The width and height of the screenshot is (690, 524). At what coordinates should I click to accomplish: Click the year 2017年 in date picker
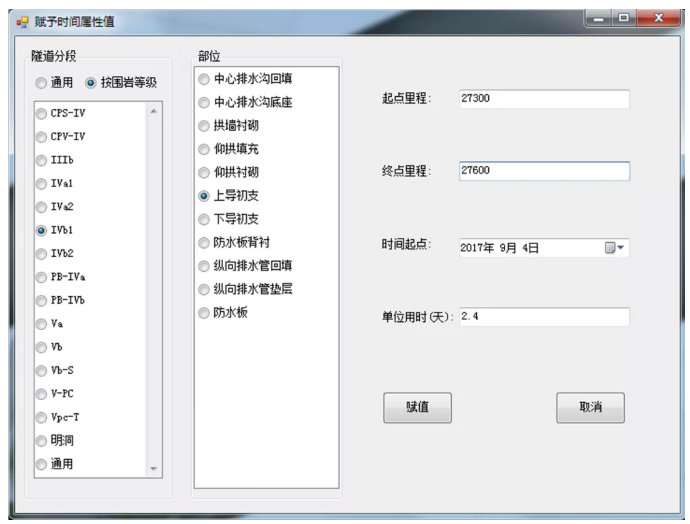(x=477, y=248)
